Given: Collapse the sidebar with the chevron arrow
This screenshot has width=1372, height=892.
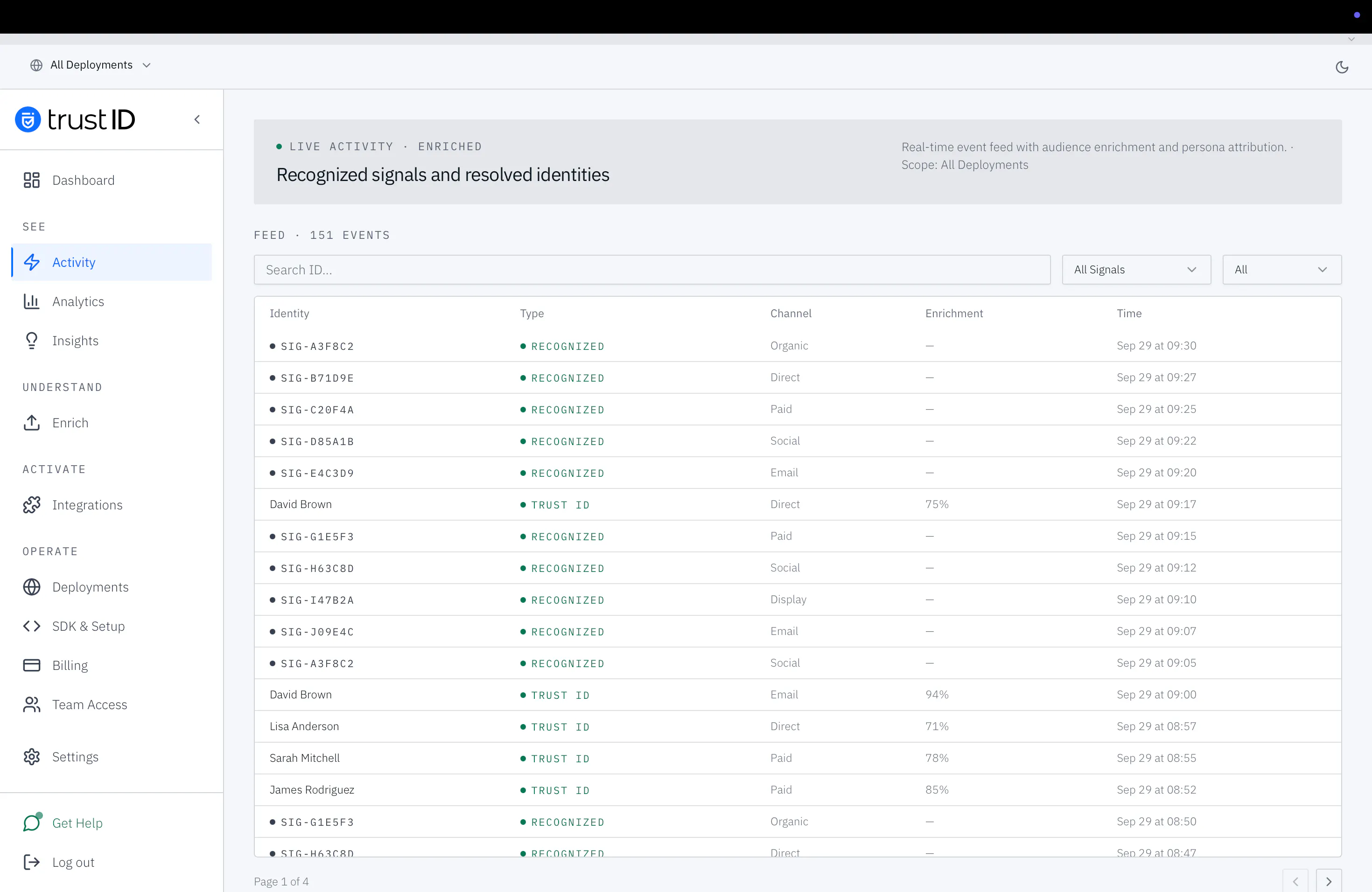Looking at the screenshot, I should [197, 119].
